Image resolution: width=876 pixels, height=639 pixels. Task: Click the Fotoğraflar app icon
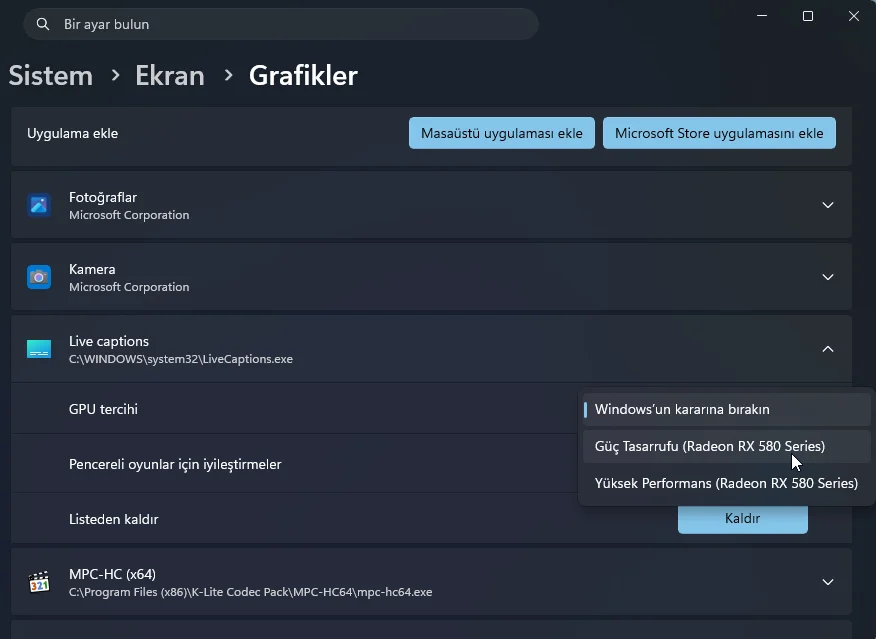[x=39, y=205]
